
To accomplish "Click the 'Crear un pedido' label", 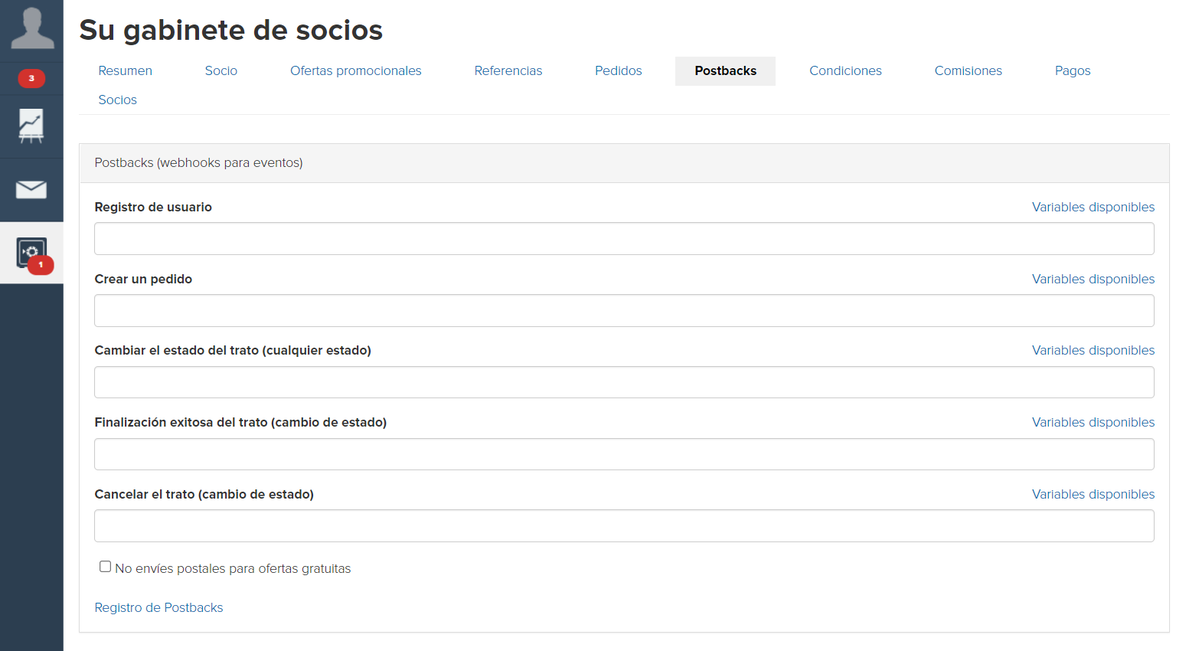I will point(143,278).
